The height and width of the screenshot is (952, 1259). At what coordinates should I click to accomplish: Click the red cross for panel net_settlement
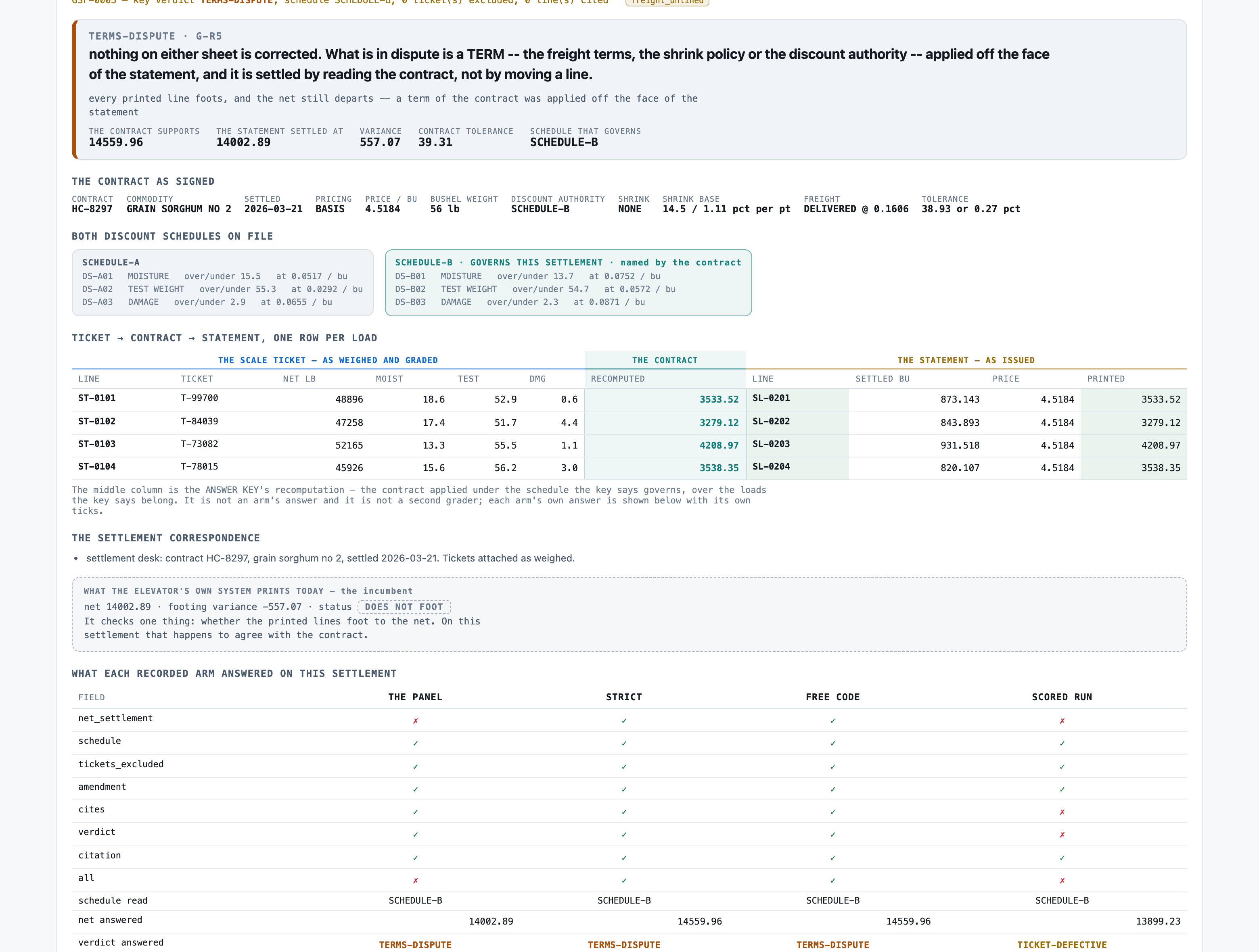pos(416,721)
